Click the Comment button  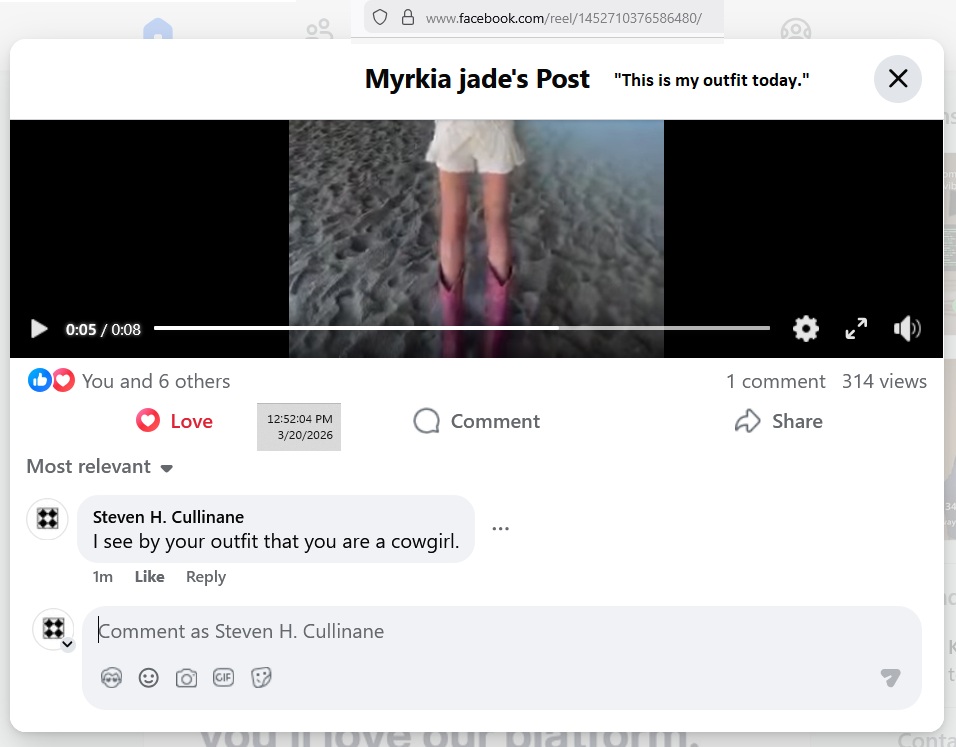[477, 421]
